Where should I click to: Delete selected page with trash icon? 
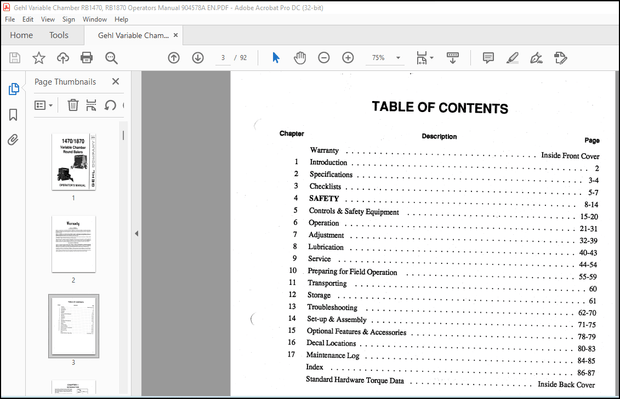(73, 105)
